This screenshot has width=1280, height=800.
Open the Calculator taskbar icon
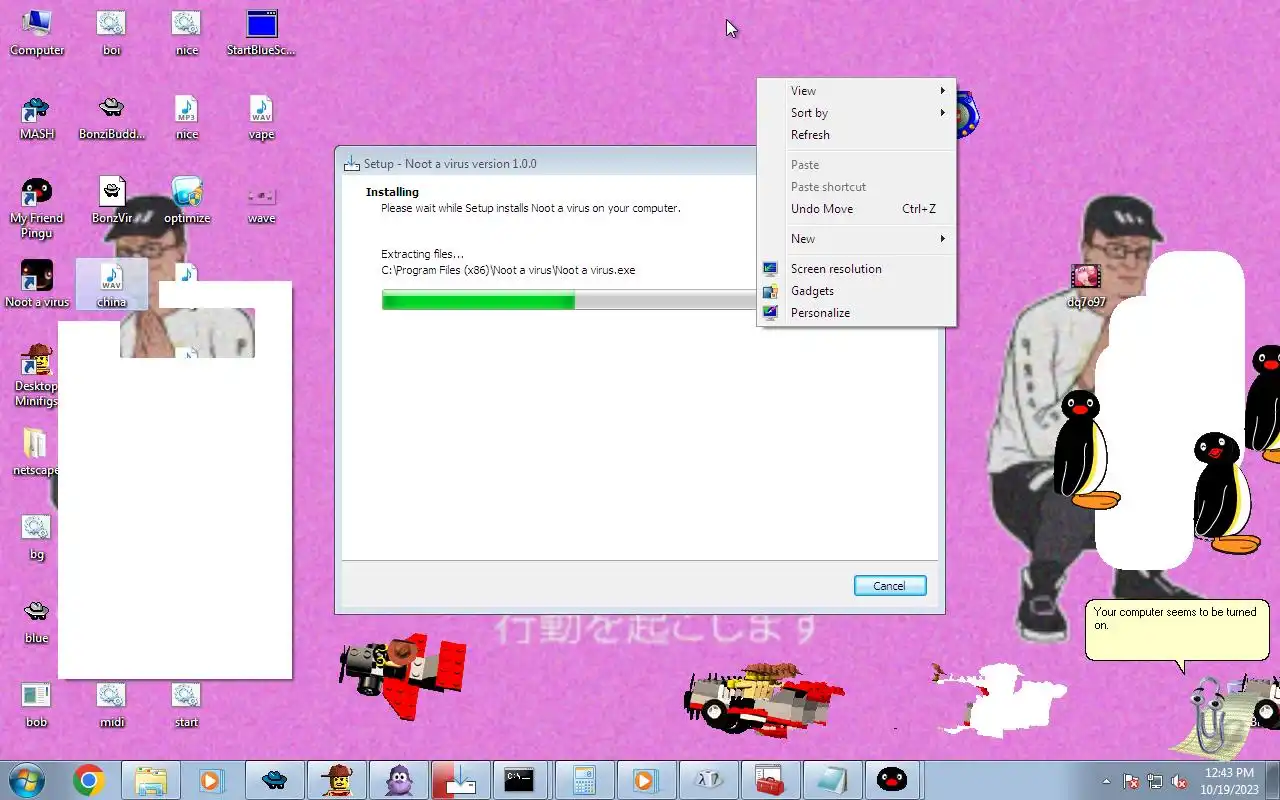tap(583, 780)
